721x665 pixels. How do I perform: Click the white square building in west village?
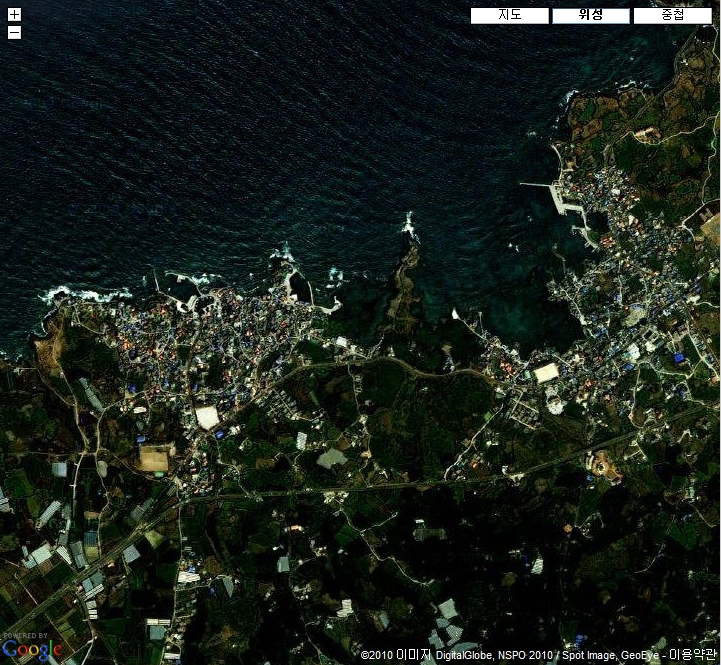(x=207, y=417)
